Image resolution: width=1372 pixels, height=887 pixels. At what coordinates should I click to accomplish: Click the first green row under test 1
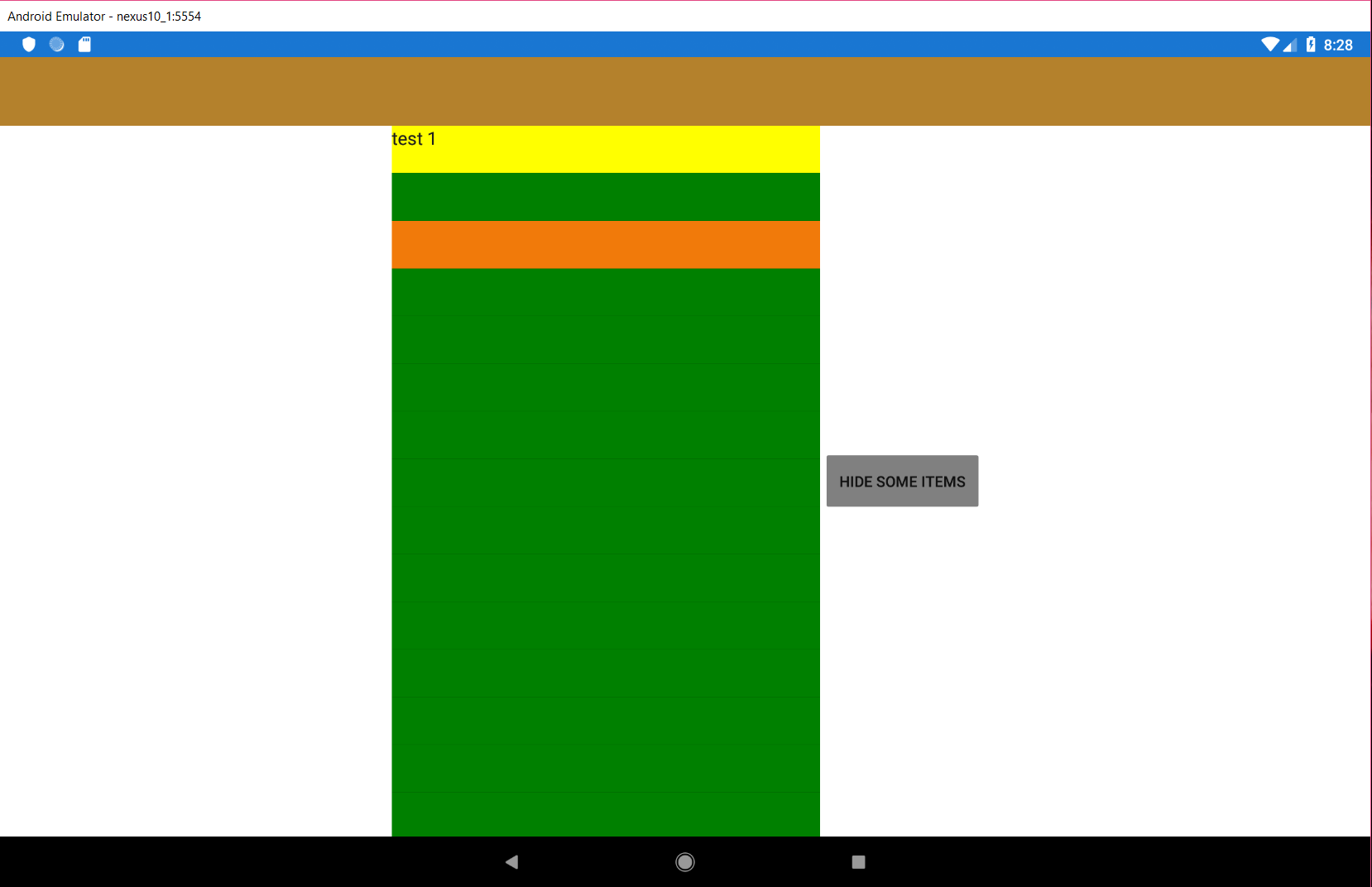pyautogui.click(x=605, y=197)
